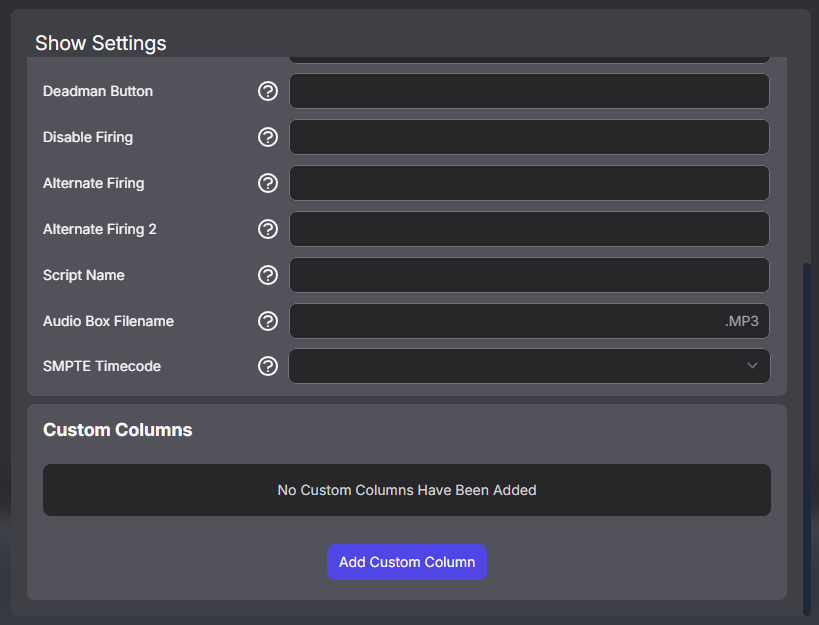Viewport: 819px width, 625px height.
Task: Click into the Deadman Button input field
Action: (x=528, y=91)
